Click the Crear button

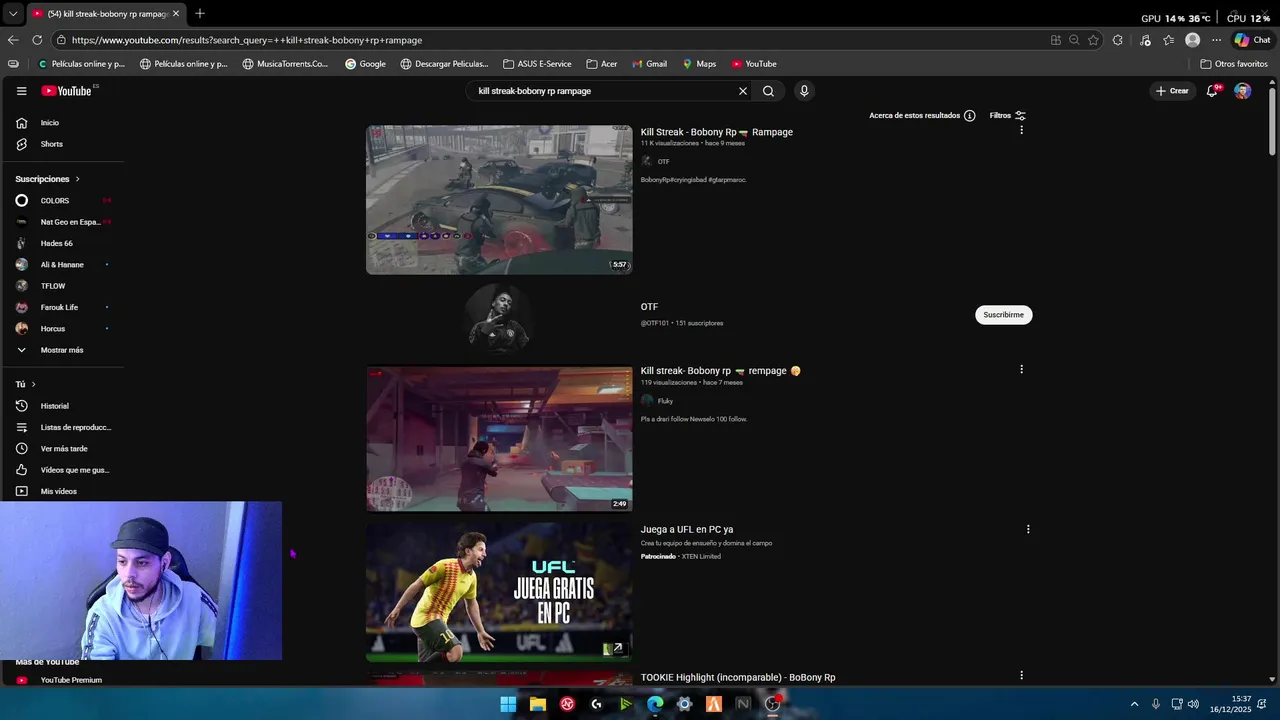tap(1172, 91)
